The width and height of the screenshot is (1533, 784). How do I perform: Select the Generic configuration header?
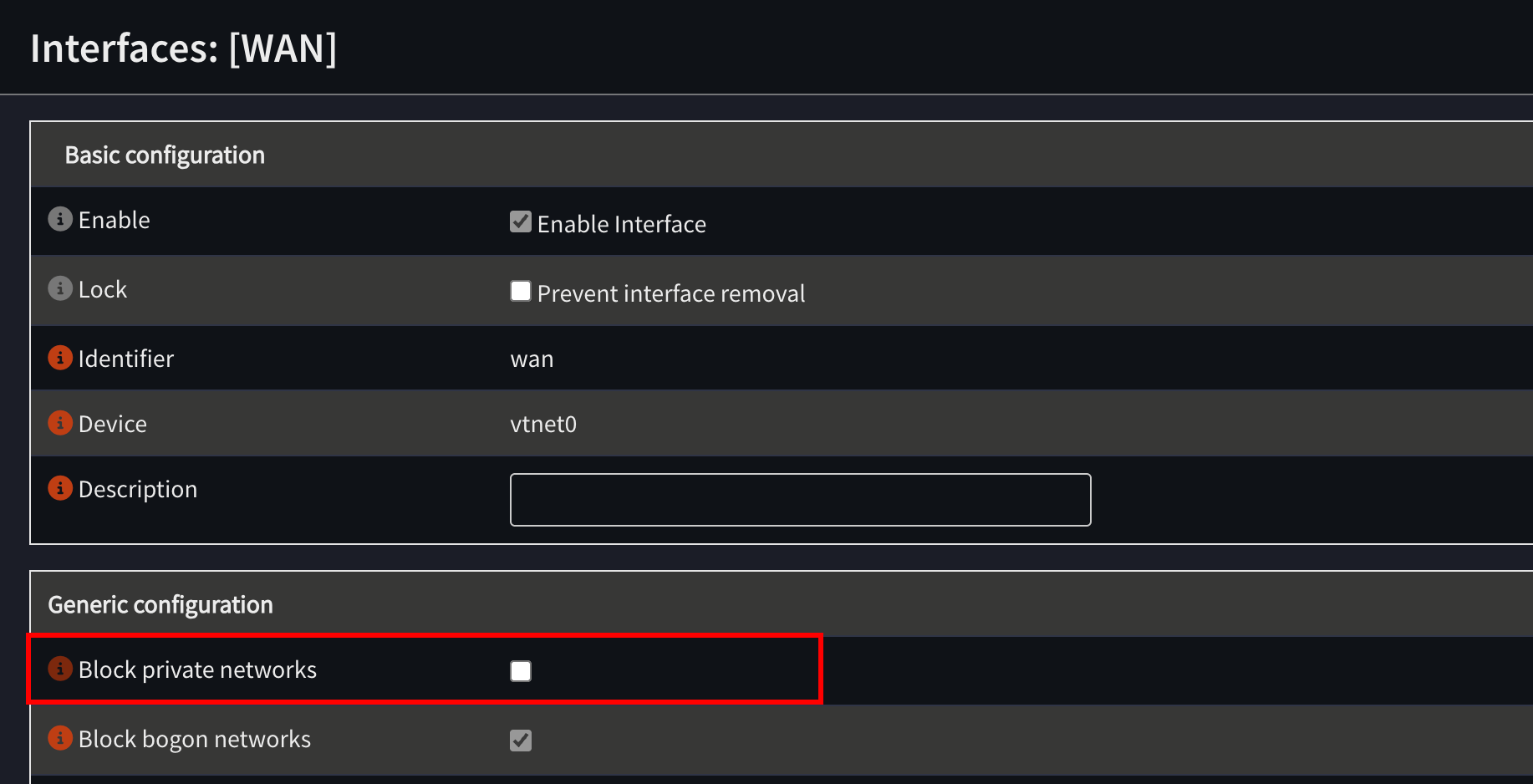click(x=160, y=603)
